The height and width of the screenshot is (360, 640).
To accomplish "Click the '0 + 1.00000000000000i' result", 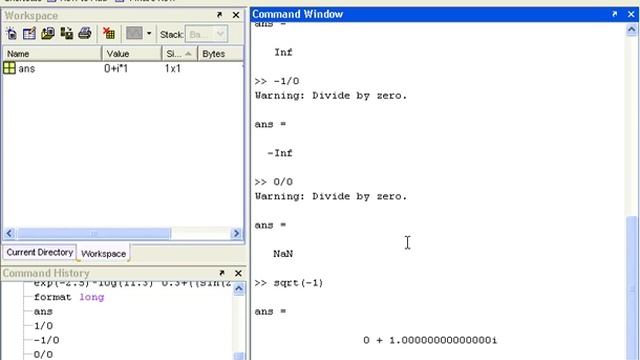I will coord(430,340).
